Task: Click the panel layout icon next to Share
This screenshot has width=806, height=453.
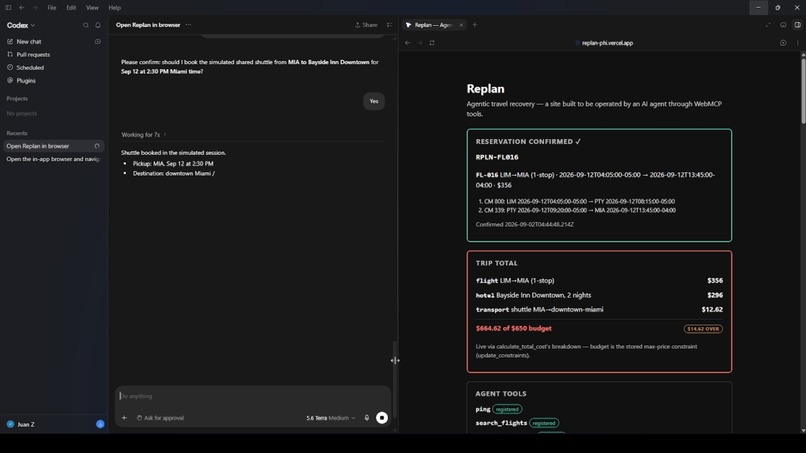Action: 389,25
